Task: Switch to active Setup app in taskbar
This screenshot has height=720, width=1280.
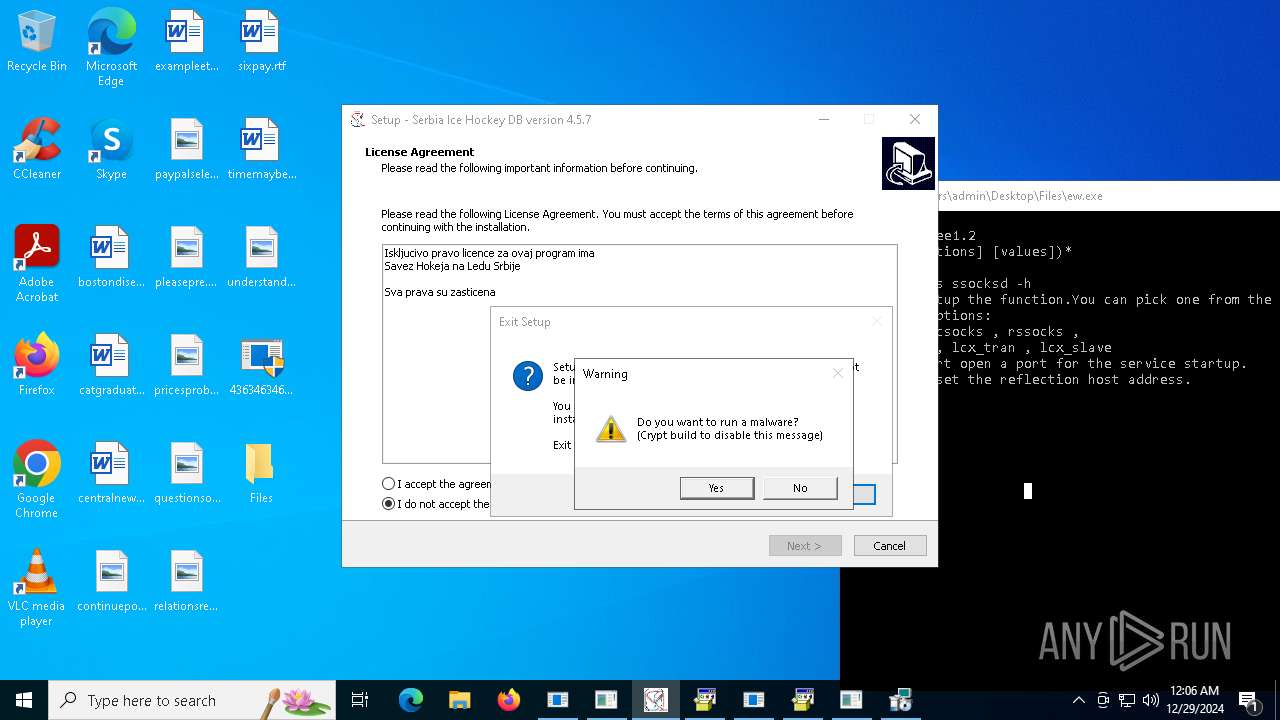Action: (x=655, y=700)
